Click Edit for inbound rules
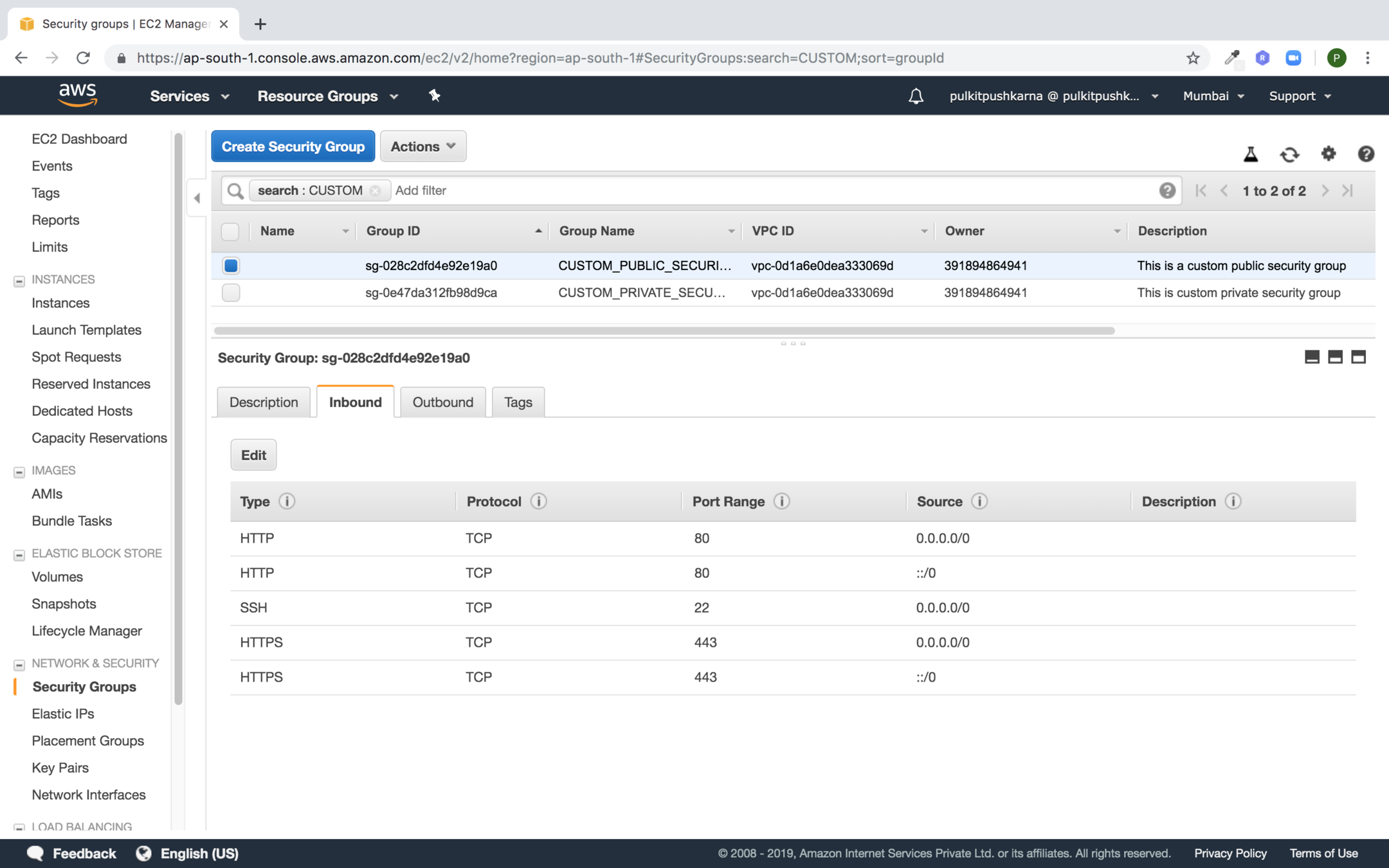The height and width of the screenshot is (868, 1389). click(253, 455)
